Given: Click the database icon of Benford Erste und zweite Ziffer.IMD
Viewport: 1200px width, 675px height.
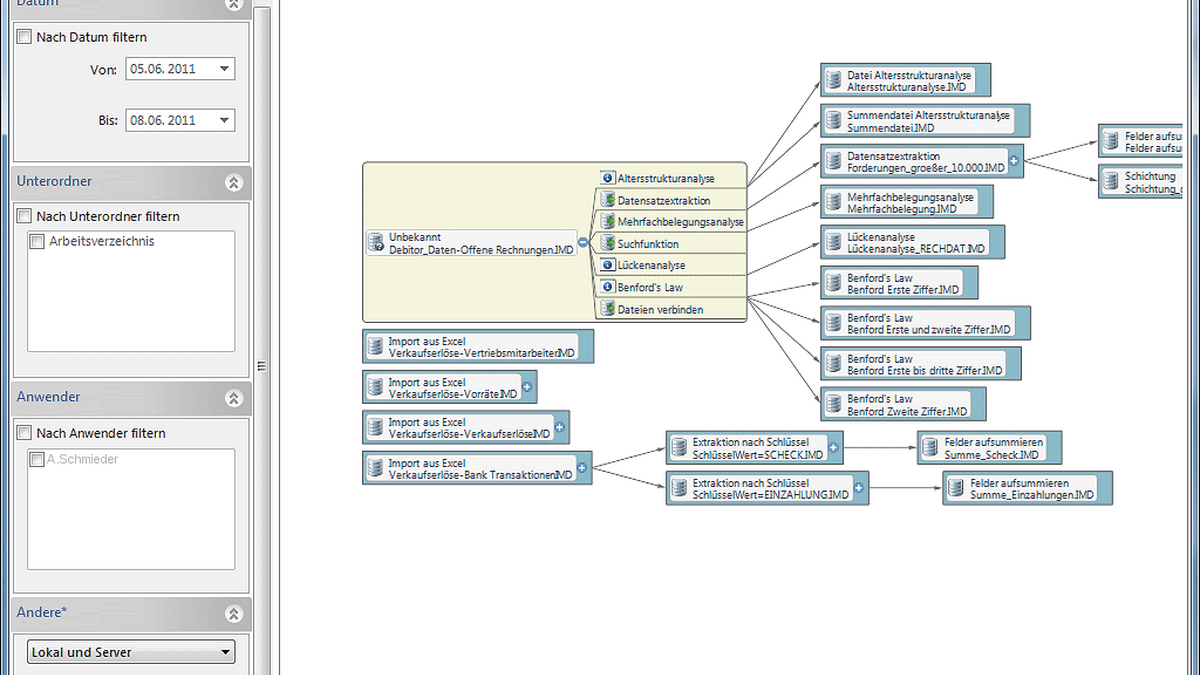Looking at the screenshot, I should (x=833, y=323).
